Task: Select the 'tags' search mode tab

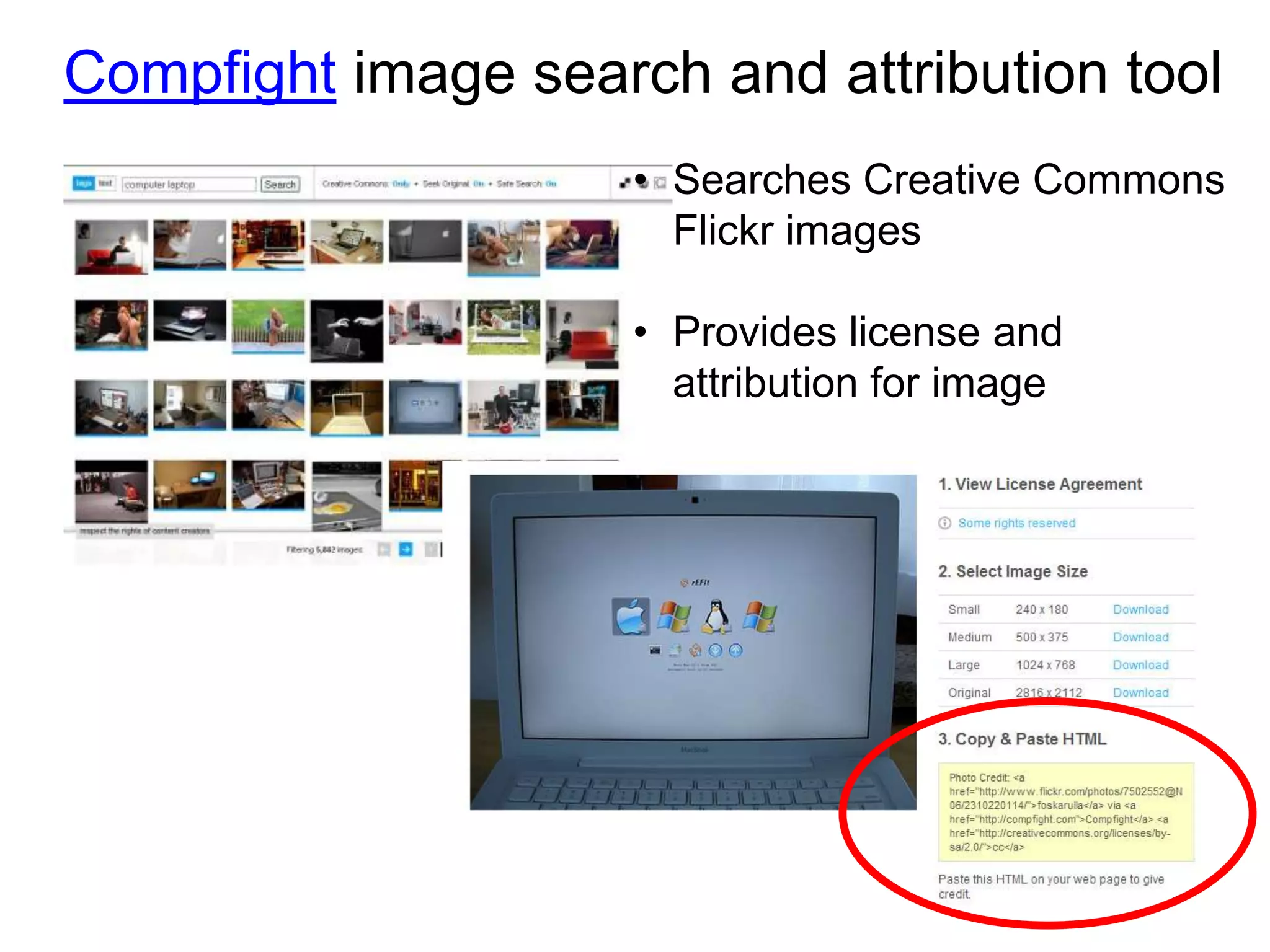Action: 84,183
